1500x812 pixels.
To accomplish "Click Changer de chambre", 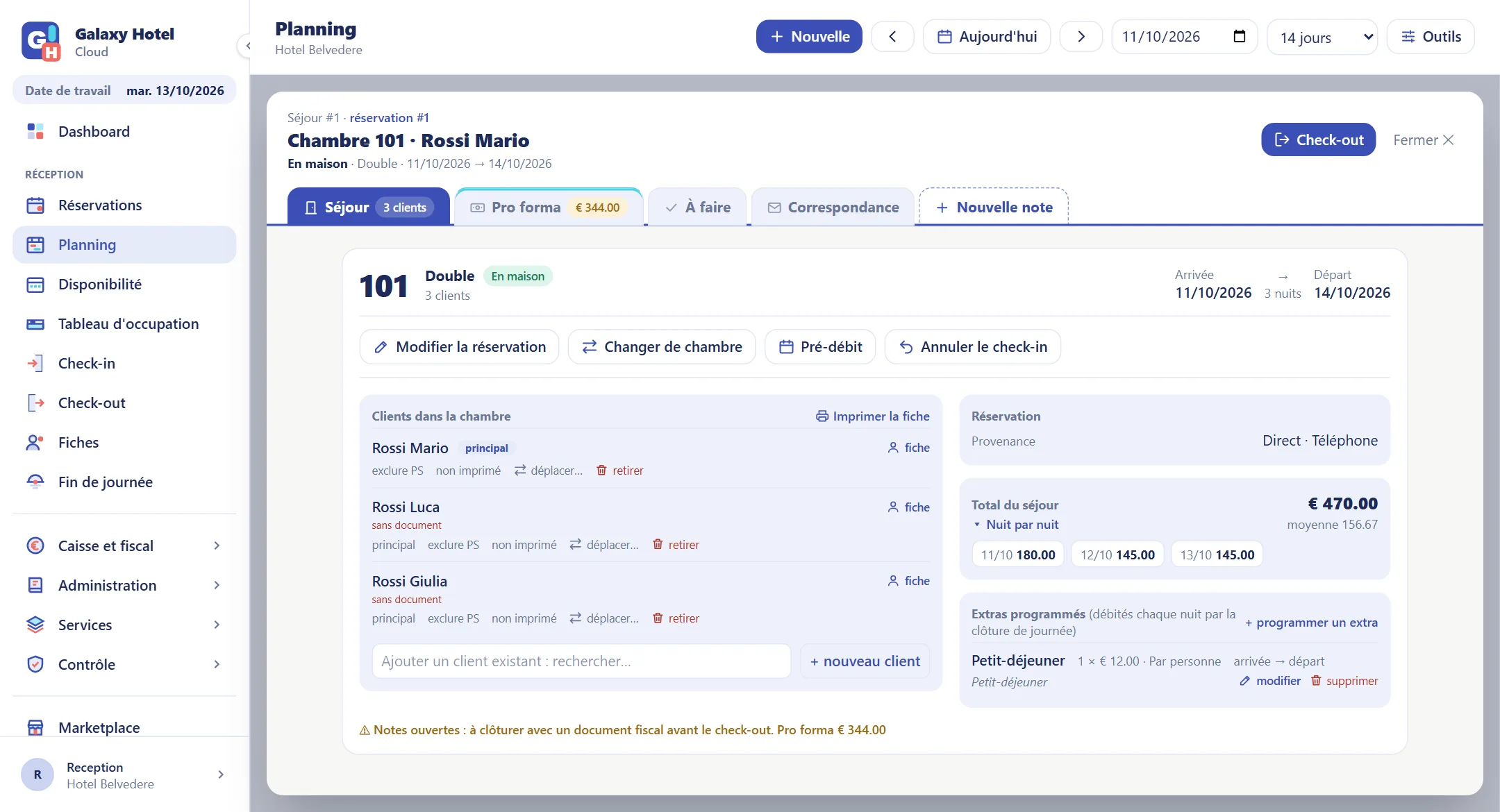I will (661, 347).
